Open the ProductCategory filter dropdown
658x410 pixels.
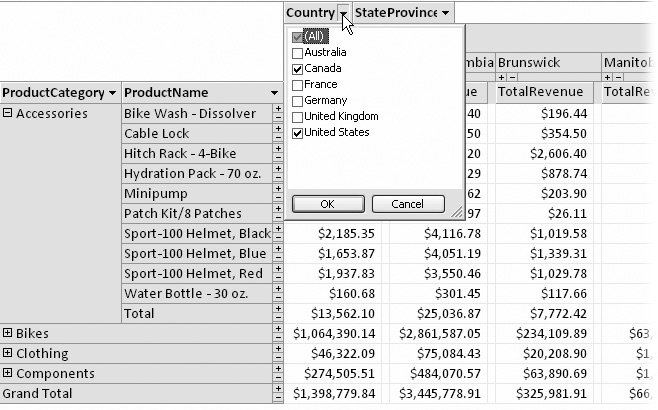pos(112,92)
